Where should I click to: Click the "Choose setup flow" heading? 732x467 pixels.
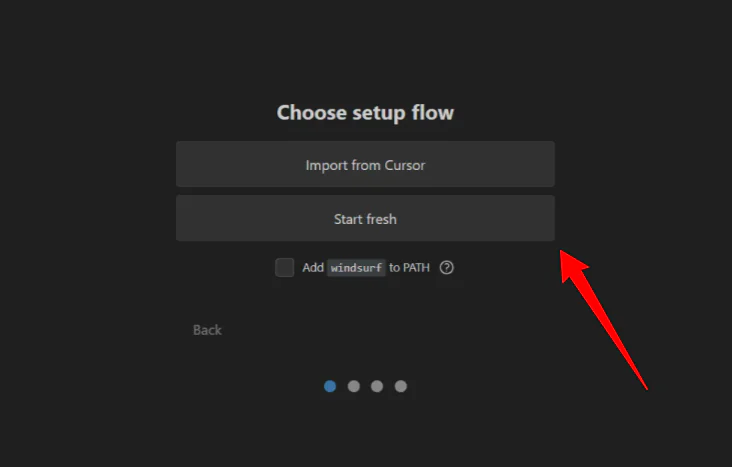click(x=365, y=113)
